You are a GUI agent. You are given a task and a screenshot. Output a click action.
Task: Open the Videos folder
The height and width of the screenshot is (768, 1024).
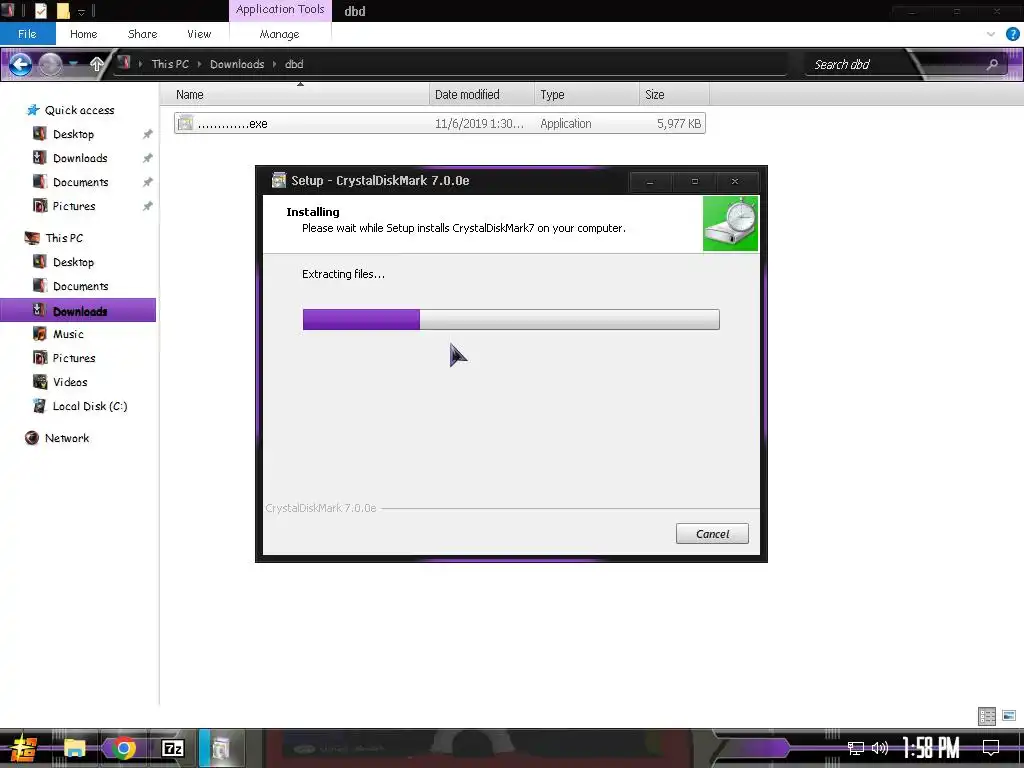(70, 382)
